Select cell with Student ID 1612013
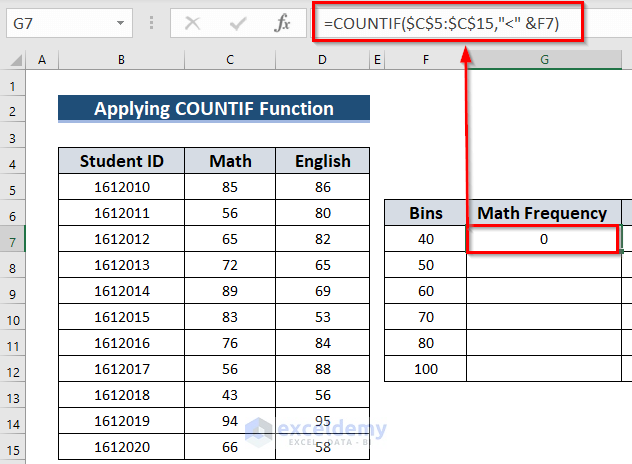The width and height of the screenshot is (632, 464). pos(121,265)
